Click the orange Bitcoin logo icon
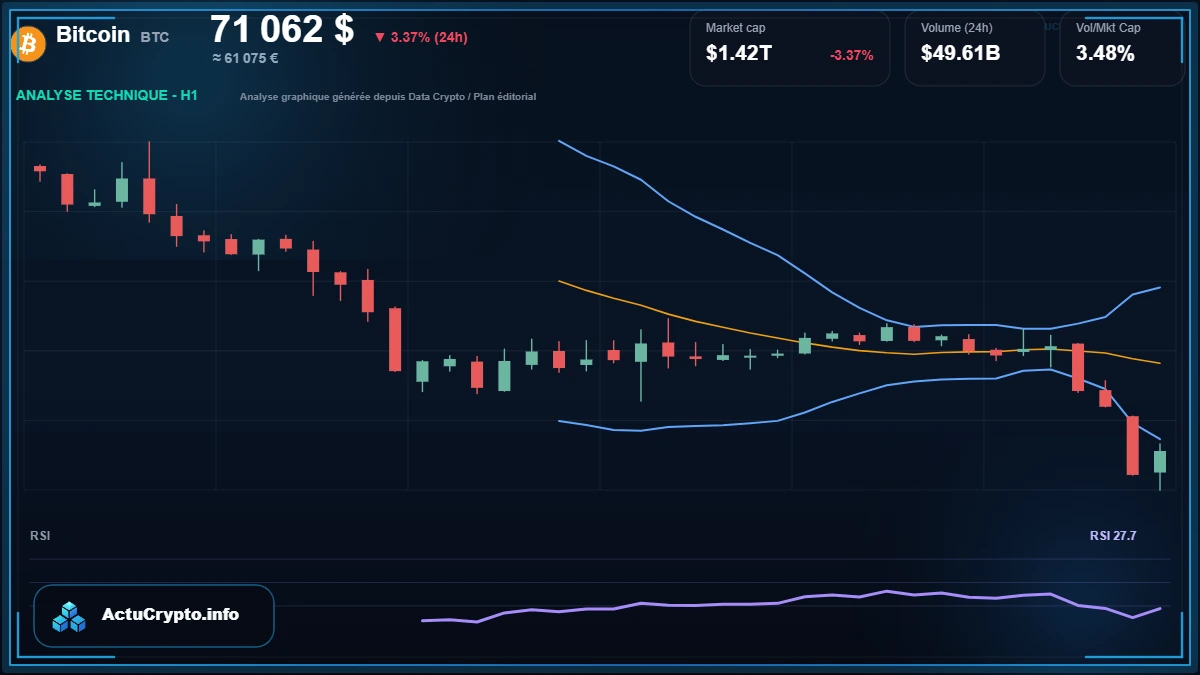 (x=27, y=43)
